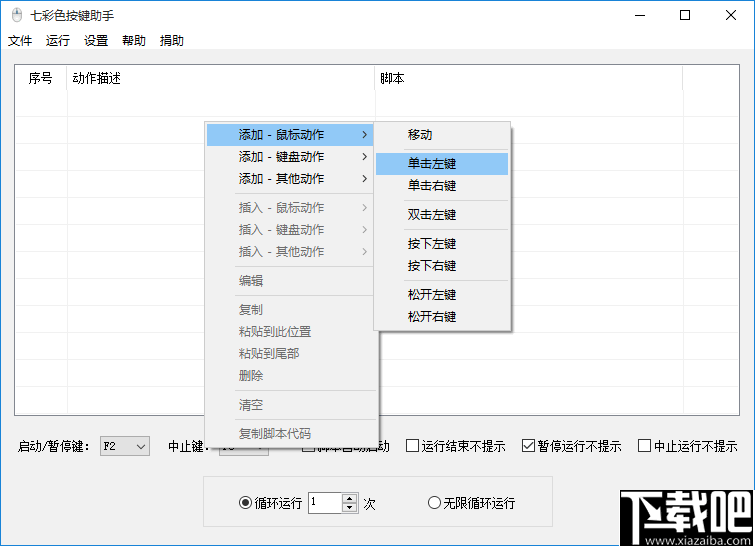Screen dimensions: 755x546
Task: Select 粘贴到此位置 menu item
Action: click(x=290, y=332)
